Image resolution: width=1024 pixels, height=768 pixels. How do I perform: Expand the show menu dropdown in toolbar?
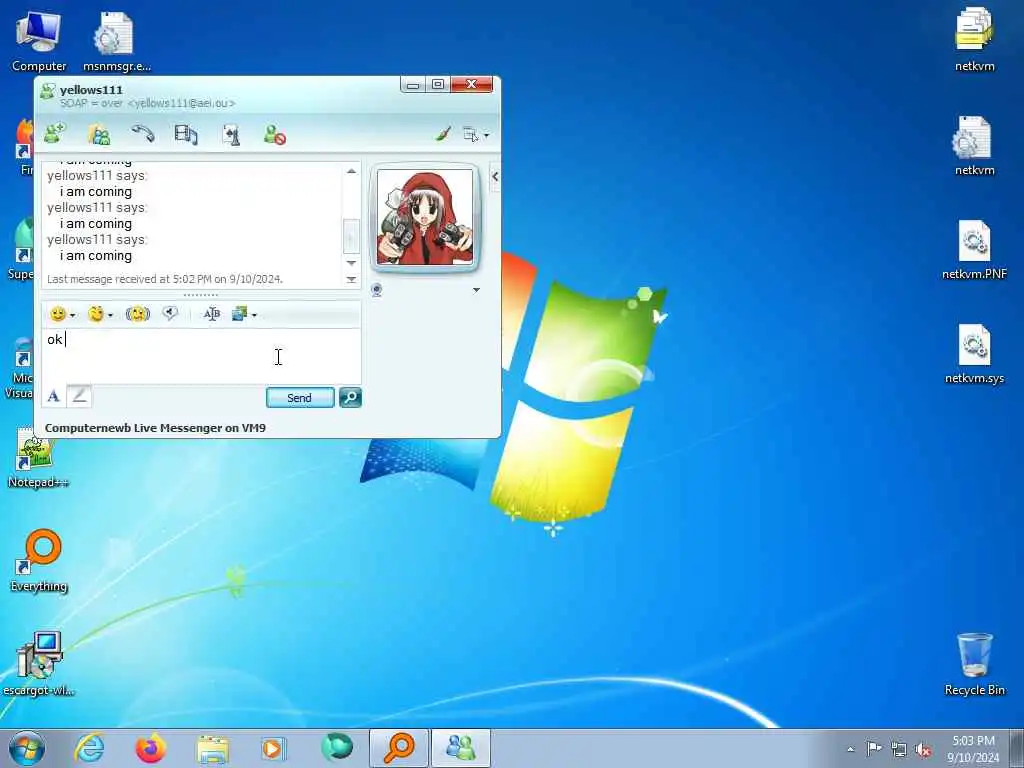tap(476, 135)
